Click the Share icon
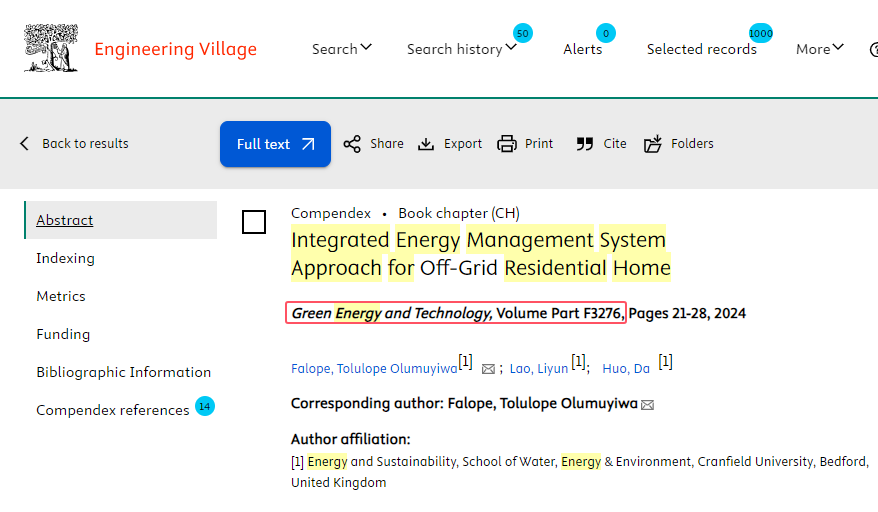 (x=352, y=144)
